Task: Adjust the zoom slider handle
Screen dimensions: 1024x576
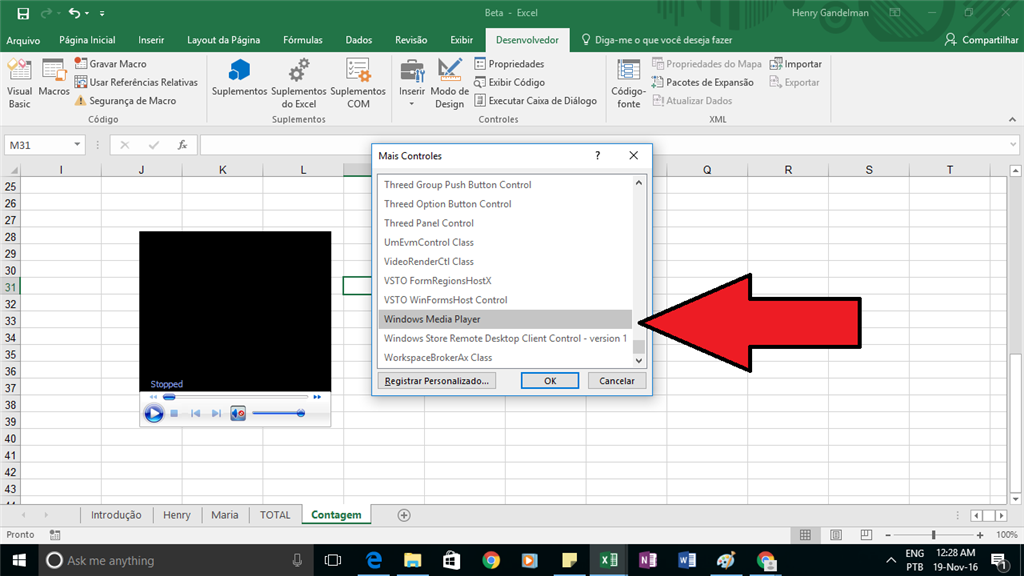Action: (934, 535)
